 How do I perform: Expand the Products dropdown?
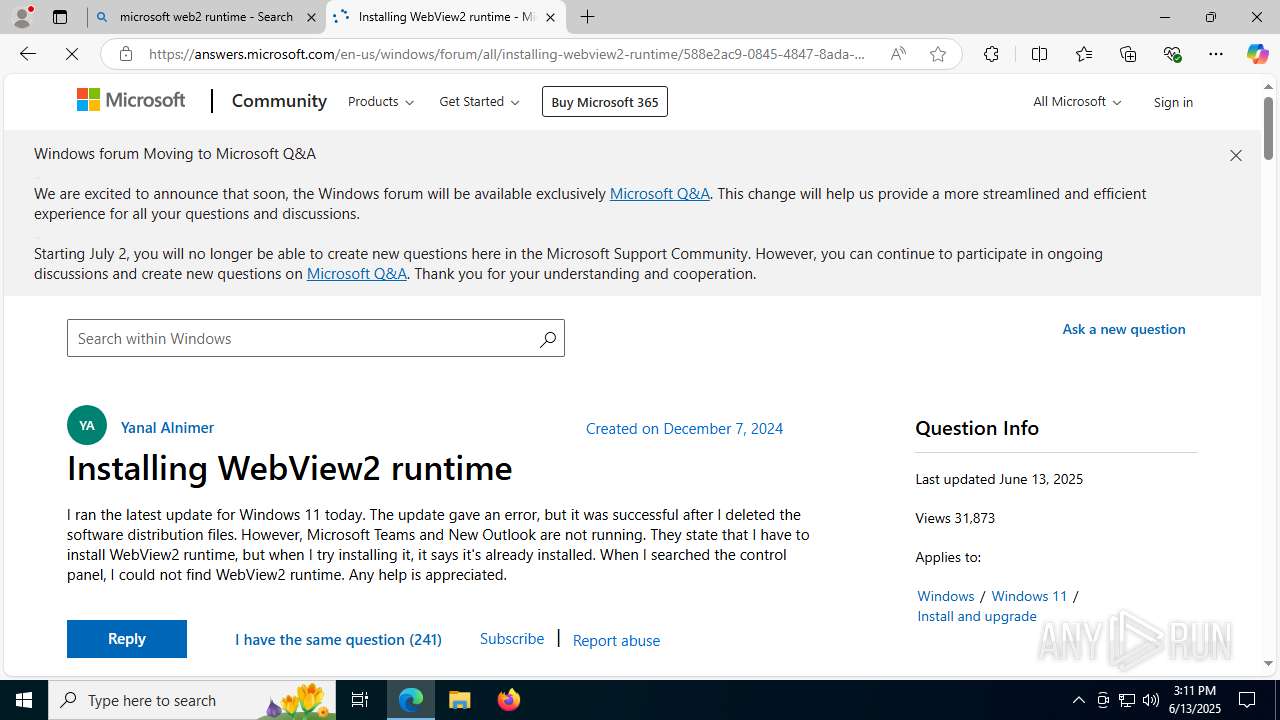coord(381,101)
